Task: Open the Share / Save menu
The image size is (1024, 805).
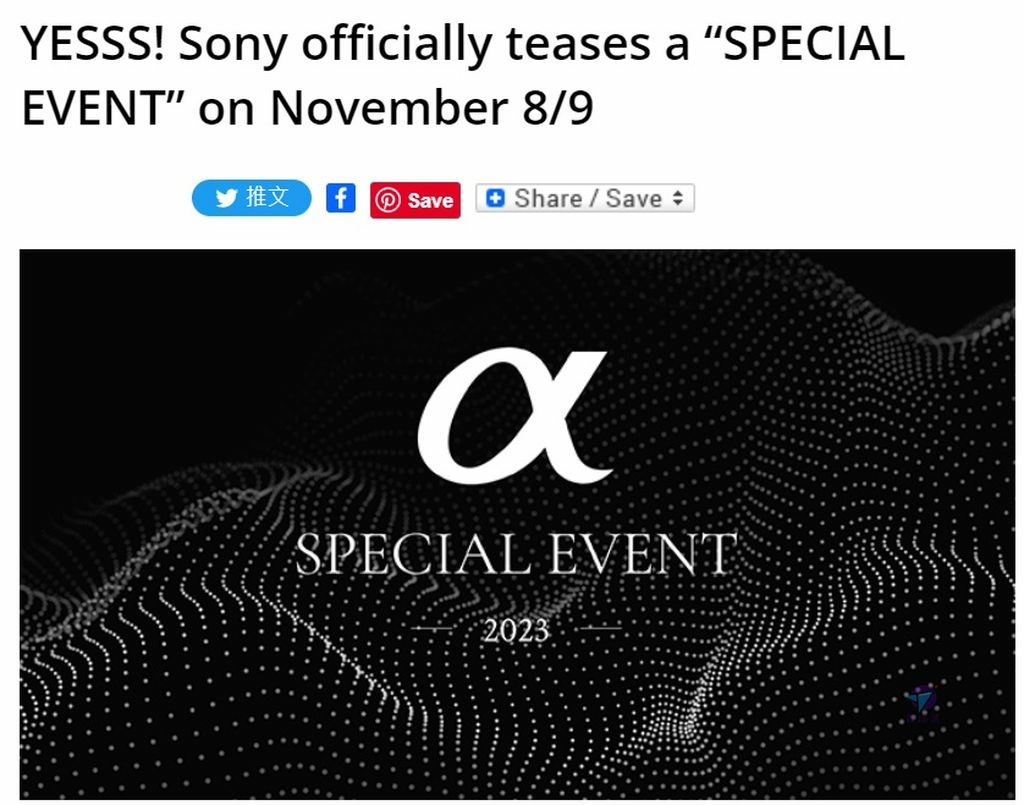Action: click(x=585, y=198)
